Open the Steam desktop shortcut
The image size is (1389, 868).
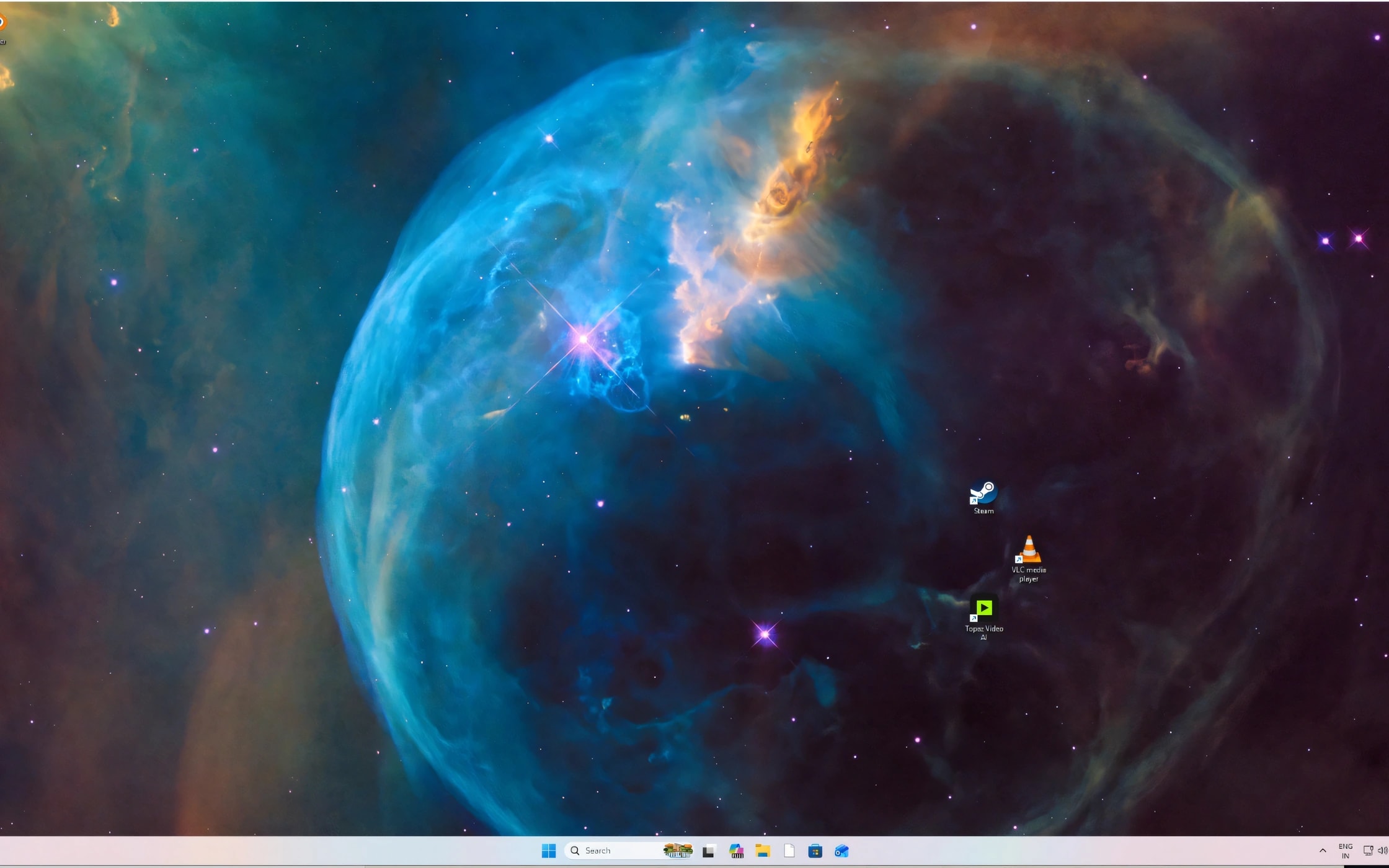[983, 497]
